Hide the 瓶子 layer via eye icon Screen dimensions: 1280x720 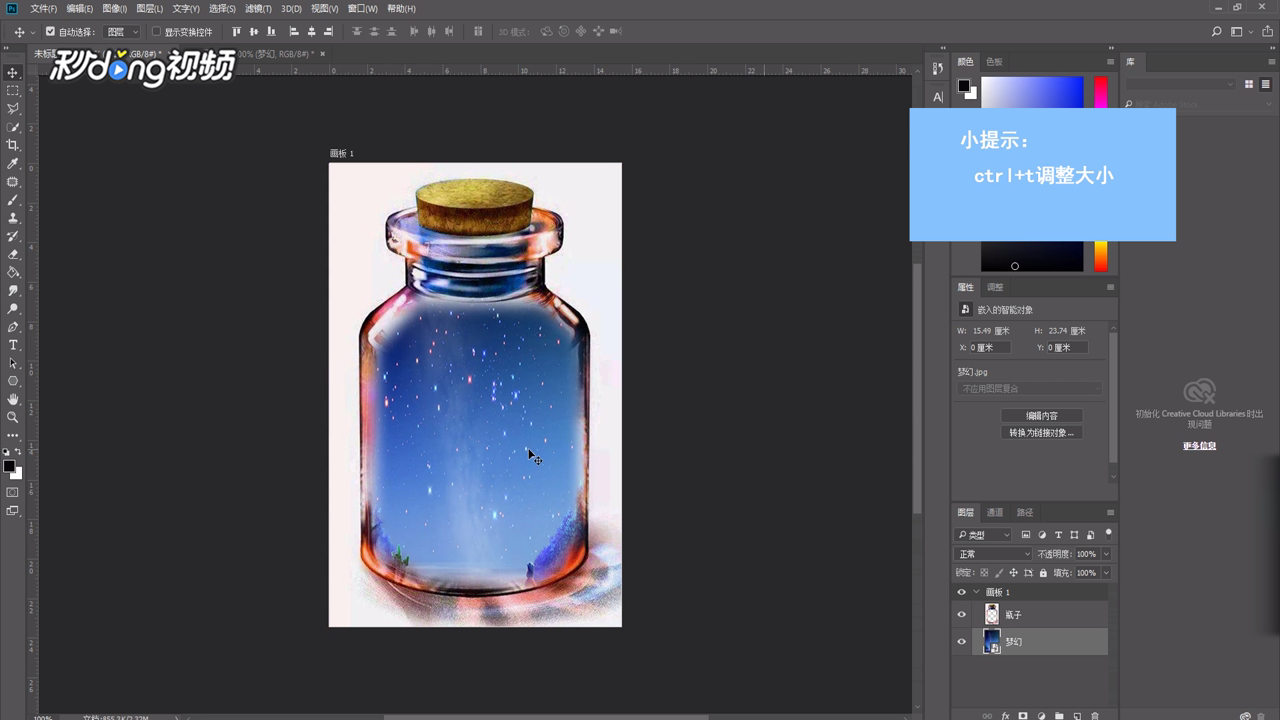coord(962,615)
